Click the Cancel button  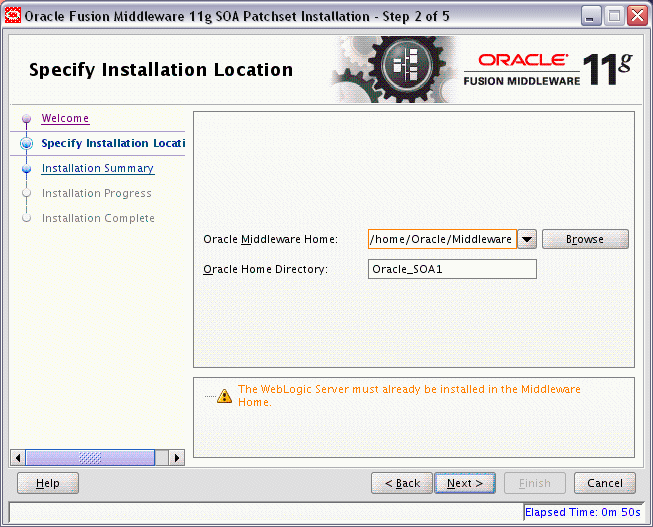coord(605,483)
